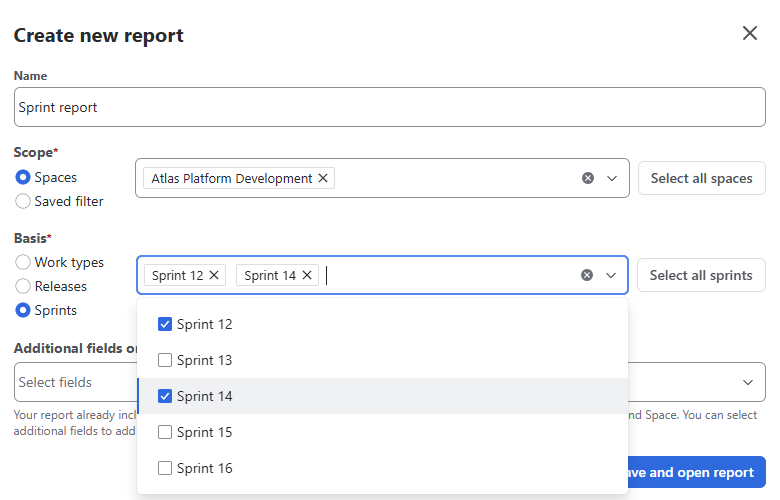Image resolution: width=780 pixels, height=500 pixels.
Task: Uncheck the Sprint 12 checkbox
Action: click(x=166, y=324)
